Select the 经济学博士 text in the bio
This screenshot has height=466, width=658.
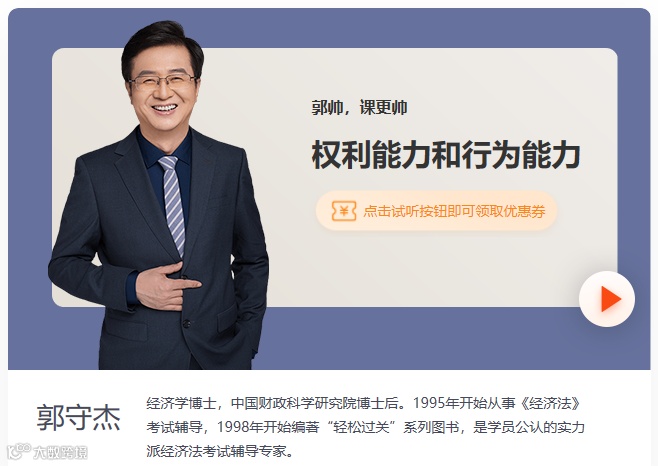pyautogui.click(x=181, y=403)
